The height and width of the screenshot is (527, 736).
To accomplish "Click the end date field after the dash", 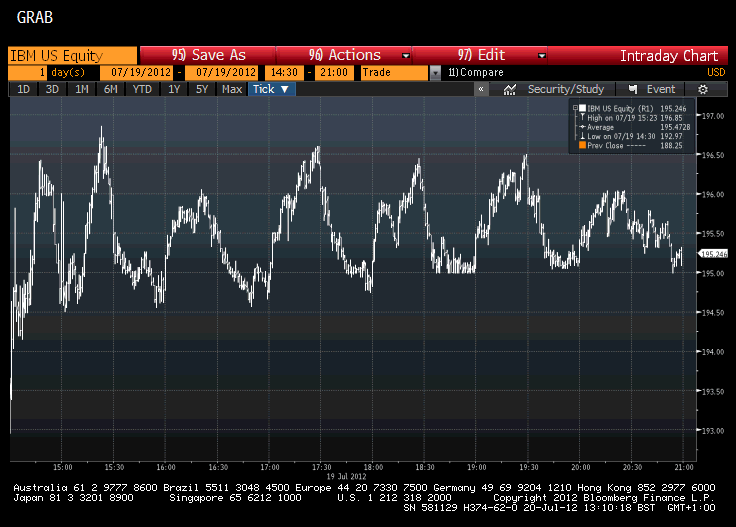I will pos(221,73).
